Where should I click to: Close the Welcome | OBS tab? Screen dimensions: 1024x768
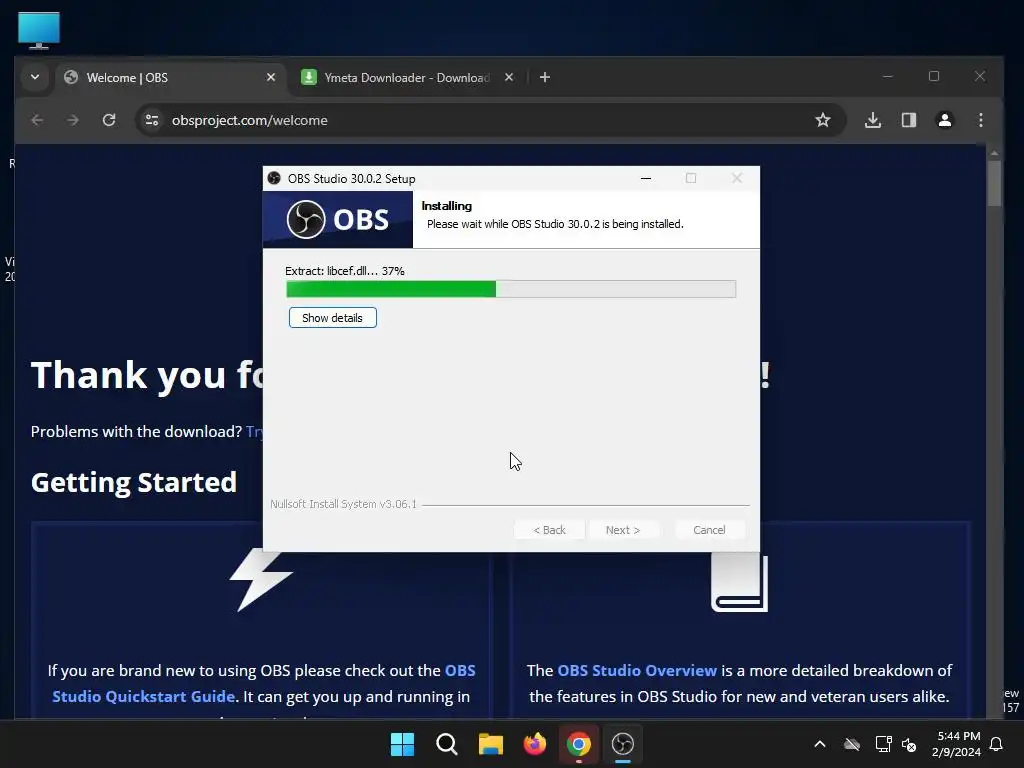tap(271, 78)
